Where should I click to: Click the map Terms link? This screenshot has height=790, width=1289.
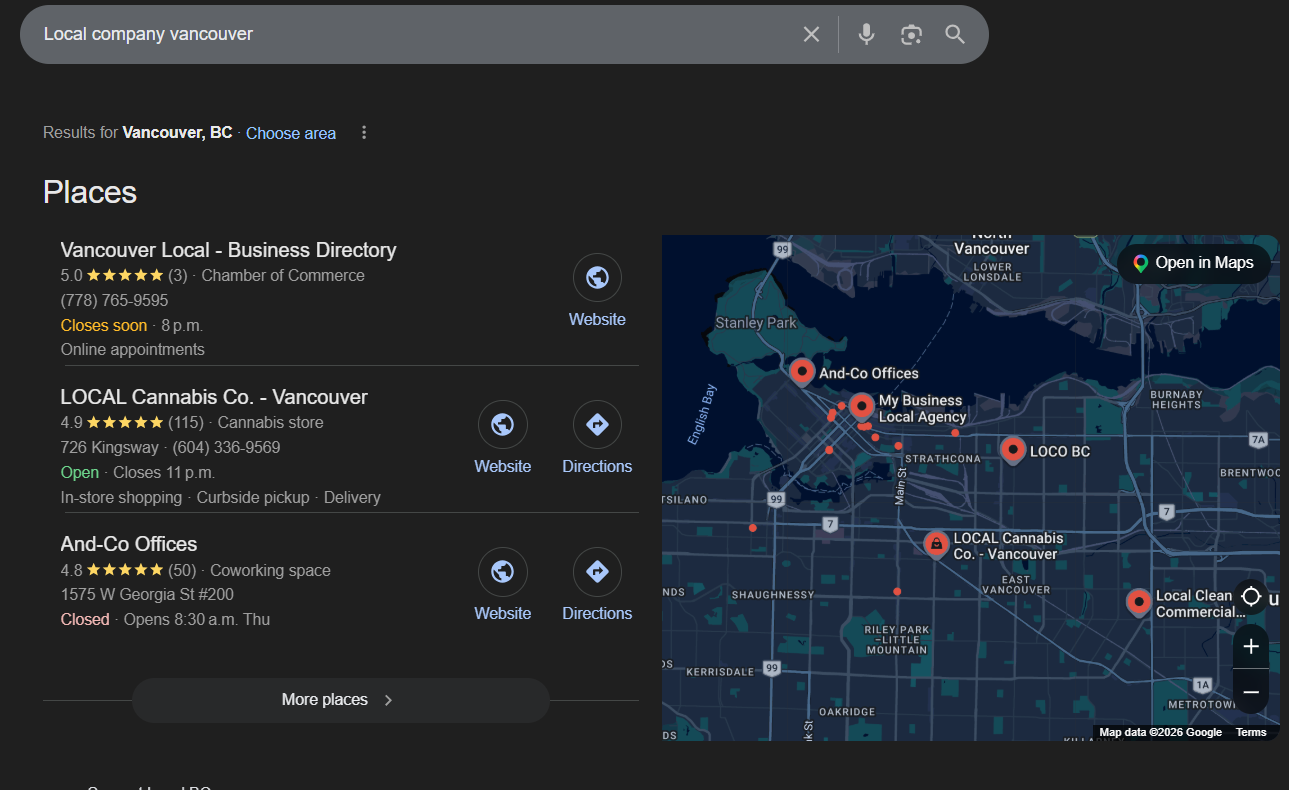(1251, 732)
